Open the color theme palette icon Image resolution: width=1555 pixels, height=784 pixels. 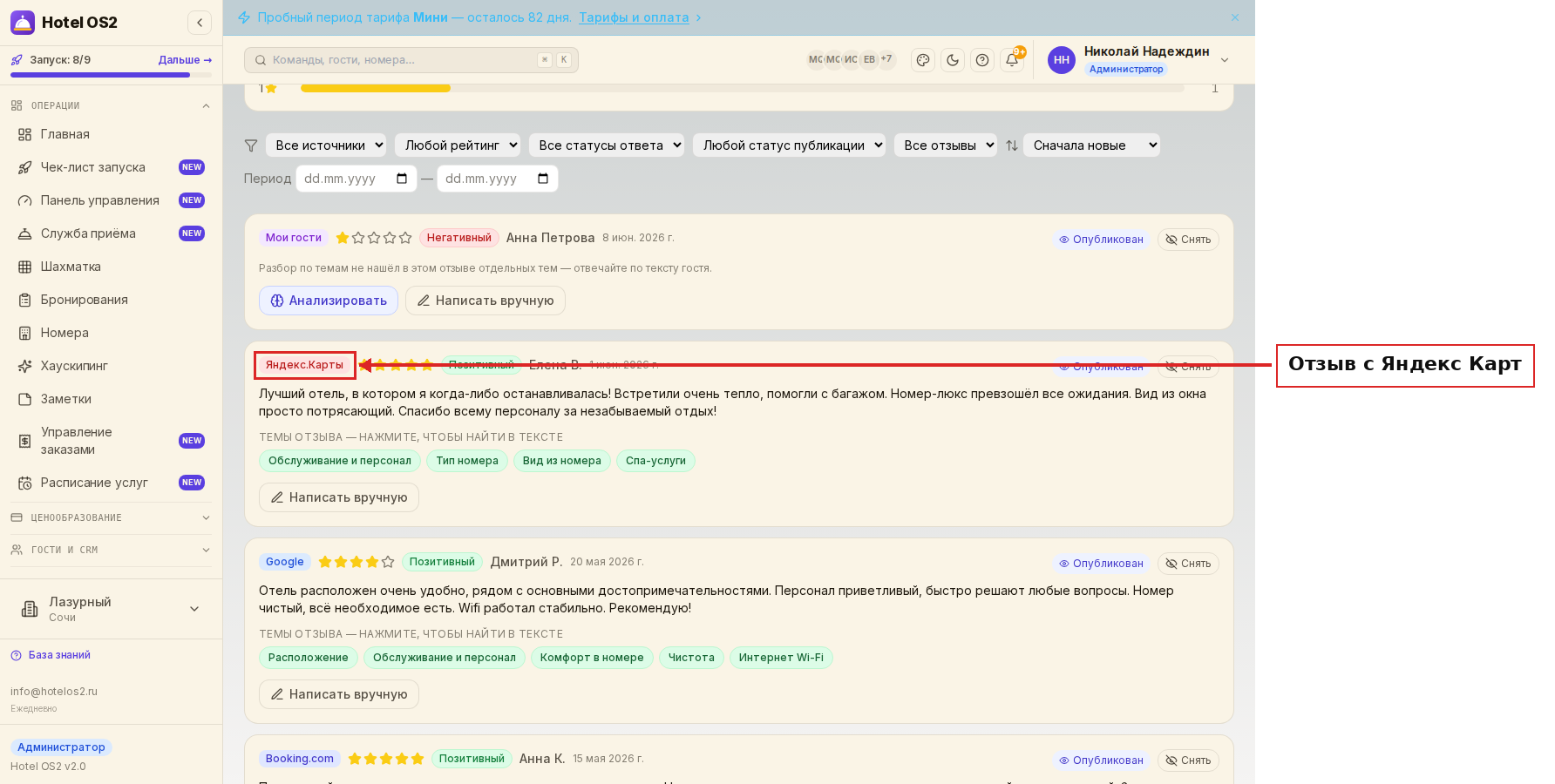[923, 60]
